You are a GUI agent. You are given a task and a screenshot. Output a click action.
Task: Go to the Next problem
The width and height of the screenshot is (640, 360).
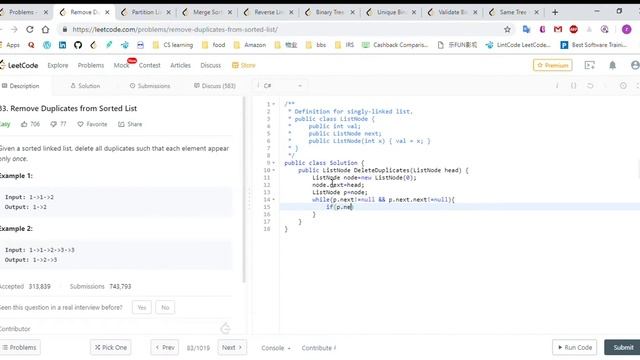tap(232, 347)
